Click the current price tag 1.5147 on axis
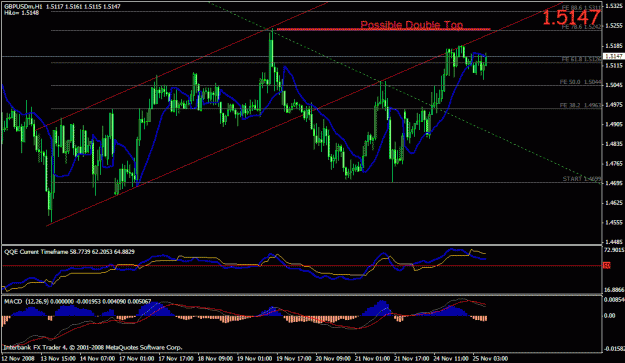Image resolution: width=625 pixels, height=363 pixels. click(x=613, y=57)
